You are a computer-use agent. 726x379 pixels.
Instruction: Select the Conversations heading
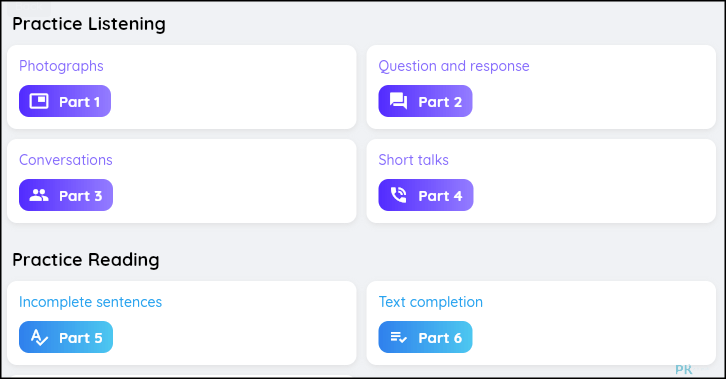66,160
